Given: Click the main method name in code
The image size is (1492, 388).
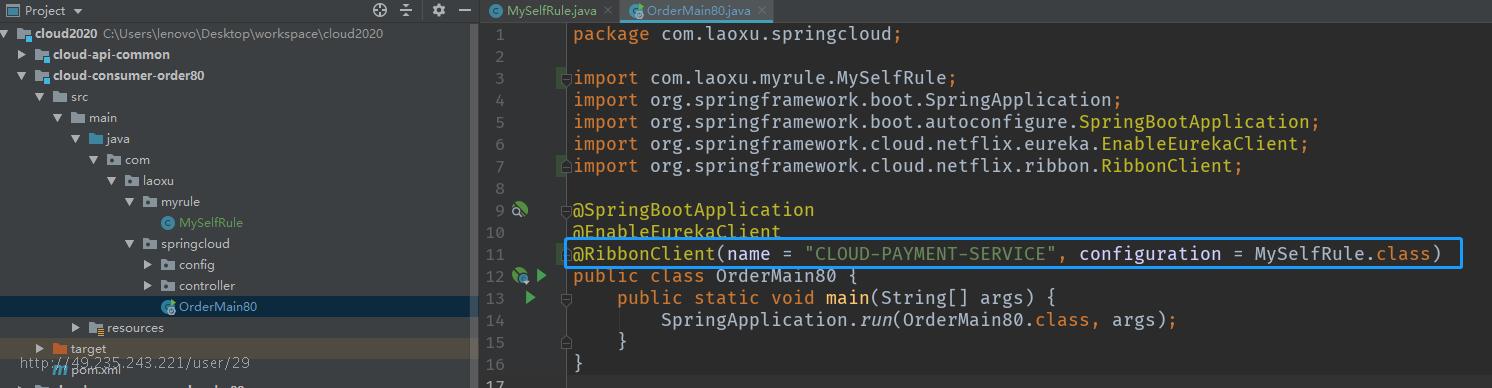Looking at the screenshot, I should coord(847,298).
